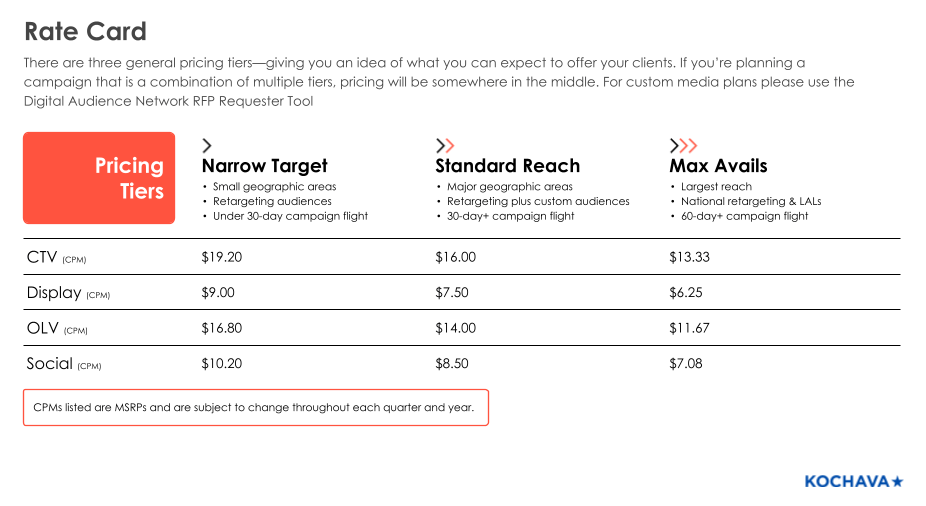The image size is (926, 506).
Task: Select the red Pricing Tiers box
Action: (99, 178)
